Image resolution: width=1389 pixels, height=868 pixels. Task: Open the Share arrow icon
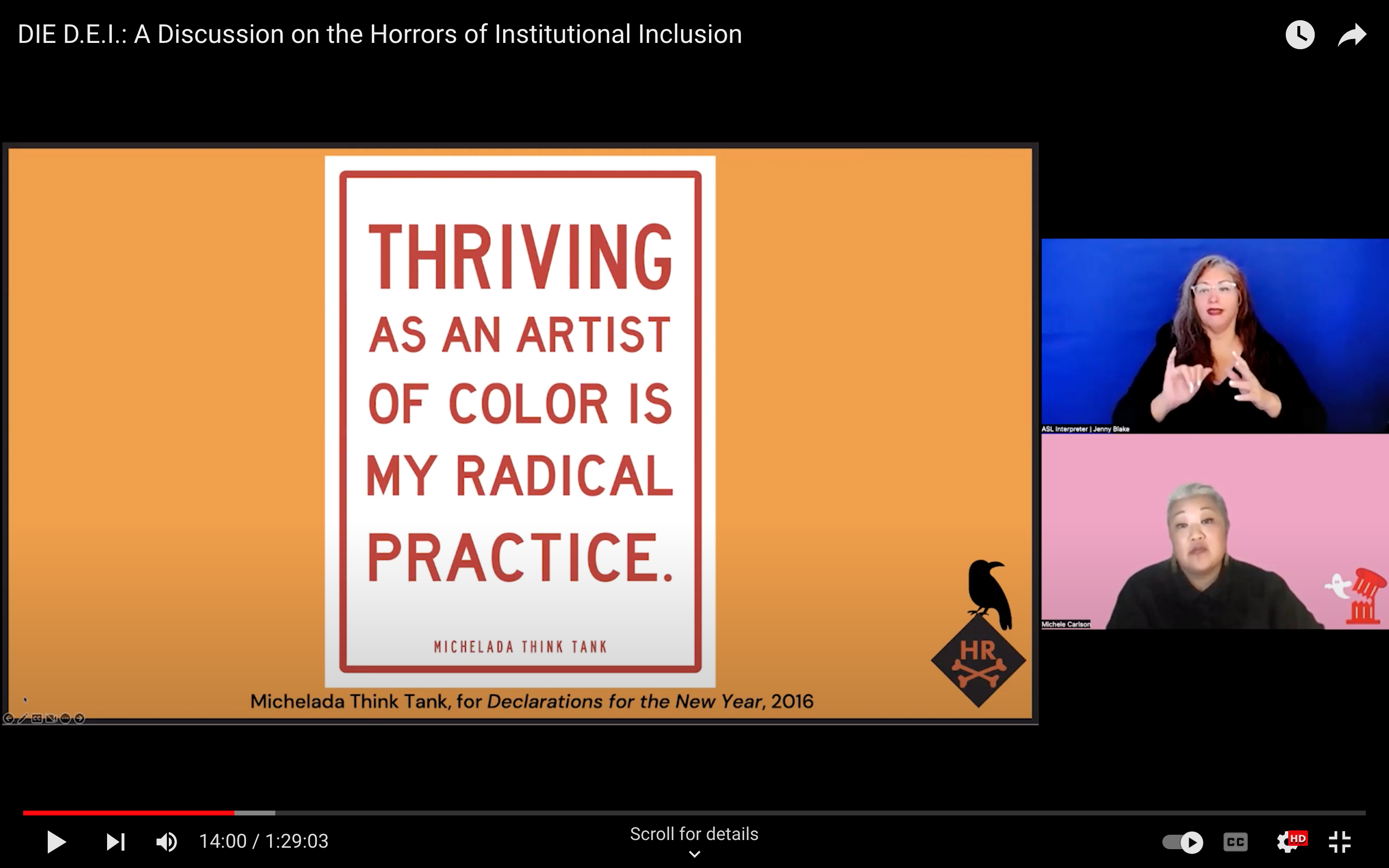click(x=1352, y=35)
